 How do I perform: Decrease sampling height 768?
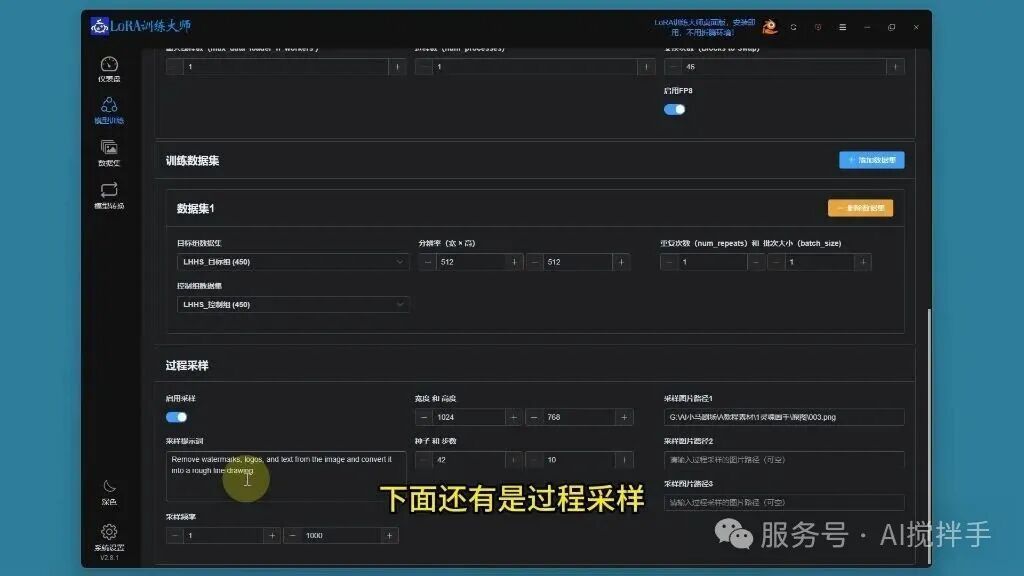point(534,417)
